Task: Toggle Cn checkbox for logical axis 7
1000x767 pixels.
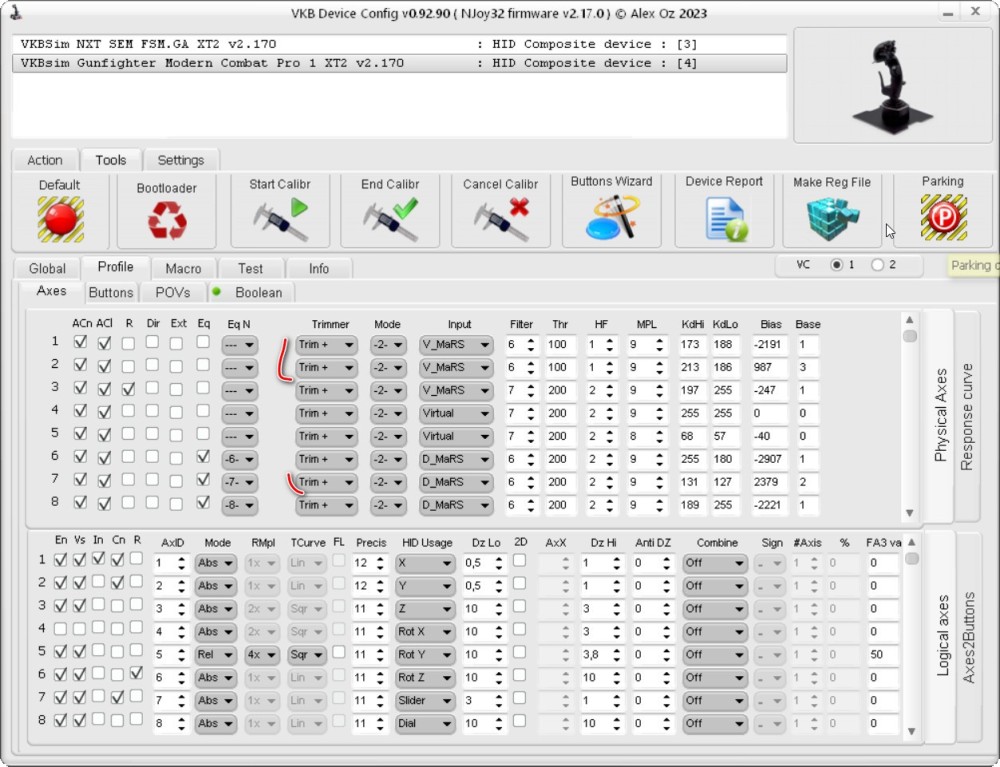Action: point(117,698)
